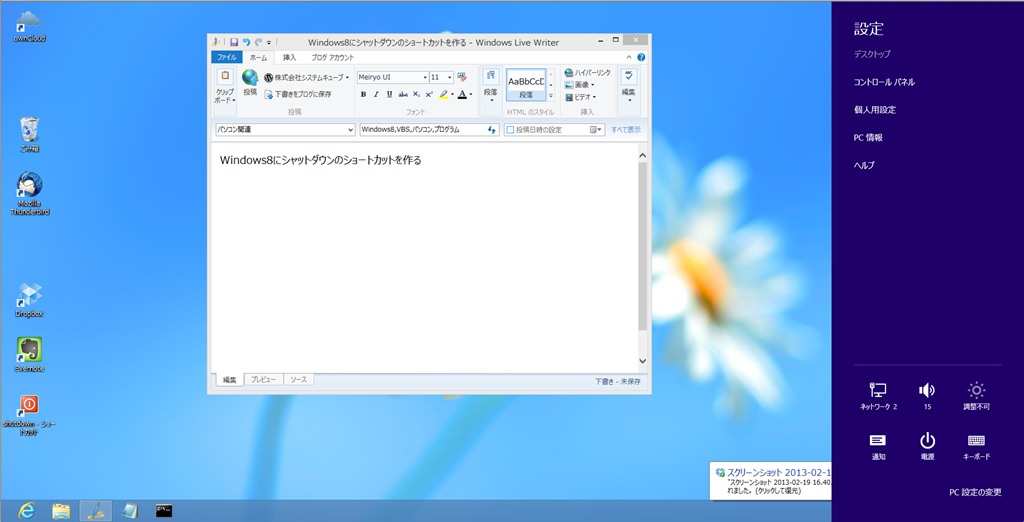The height and width of the screenshot is (522, 1024).
Task: Open the volume 15 speaker icon
Action: tap(927, 396)
